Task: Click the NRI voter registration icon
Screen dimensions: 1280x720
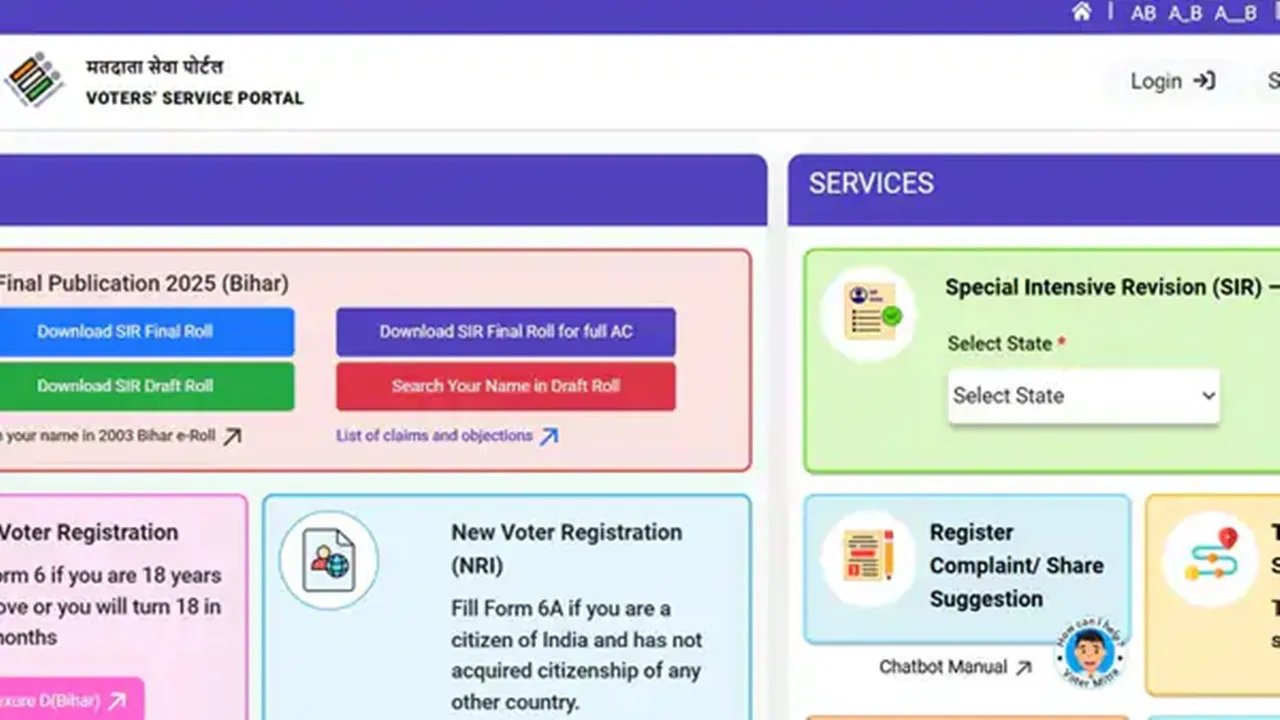Action: 328,560
